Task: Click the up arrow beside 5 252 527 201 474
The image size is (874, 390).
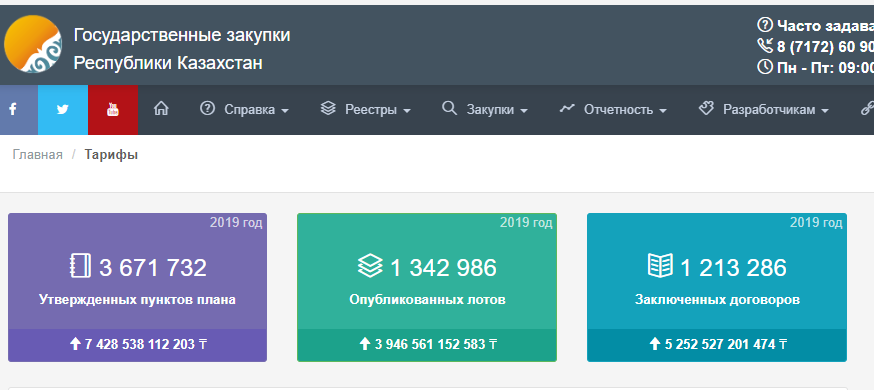Action: tap(656, 344)
